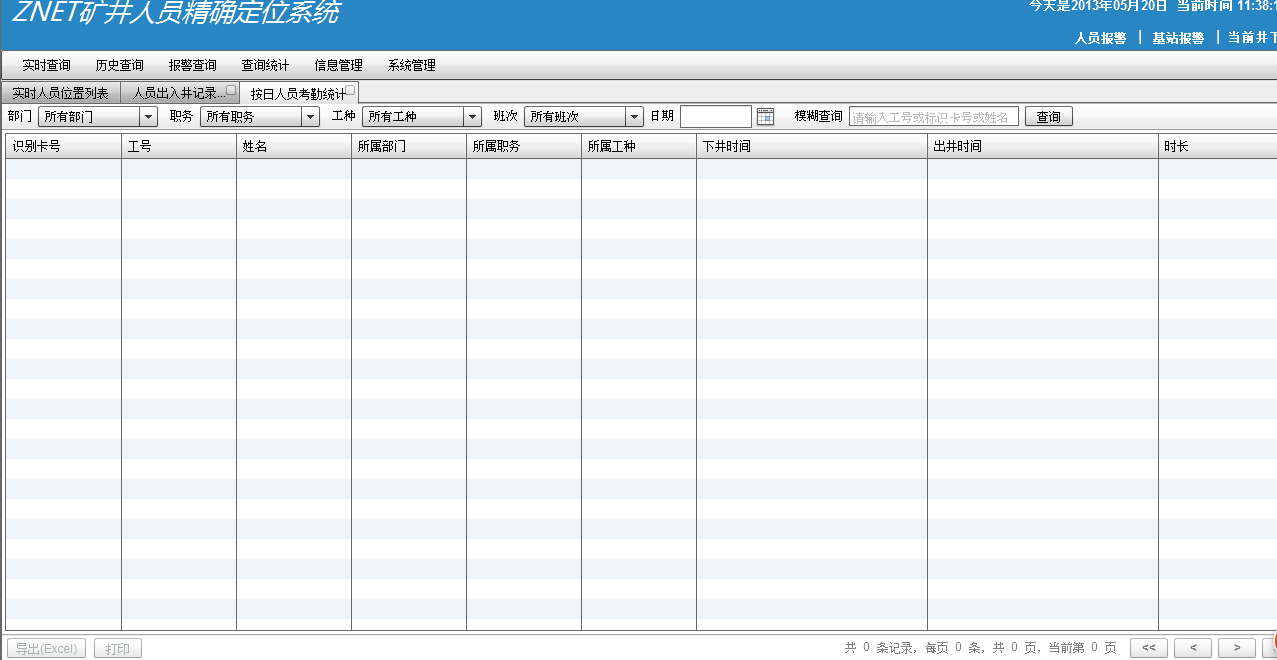Viewport: 1277px width, 660px height.
Task: Expand the 班次 shift dropdown
Action: pyautogui.click(x=634, y=117)
